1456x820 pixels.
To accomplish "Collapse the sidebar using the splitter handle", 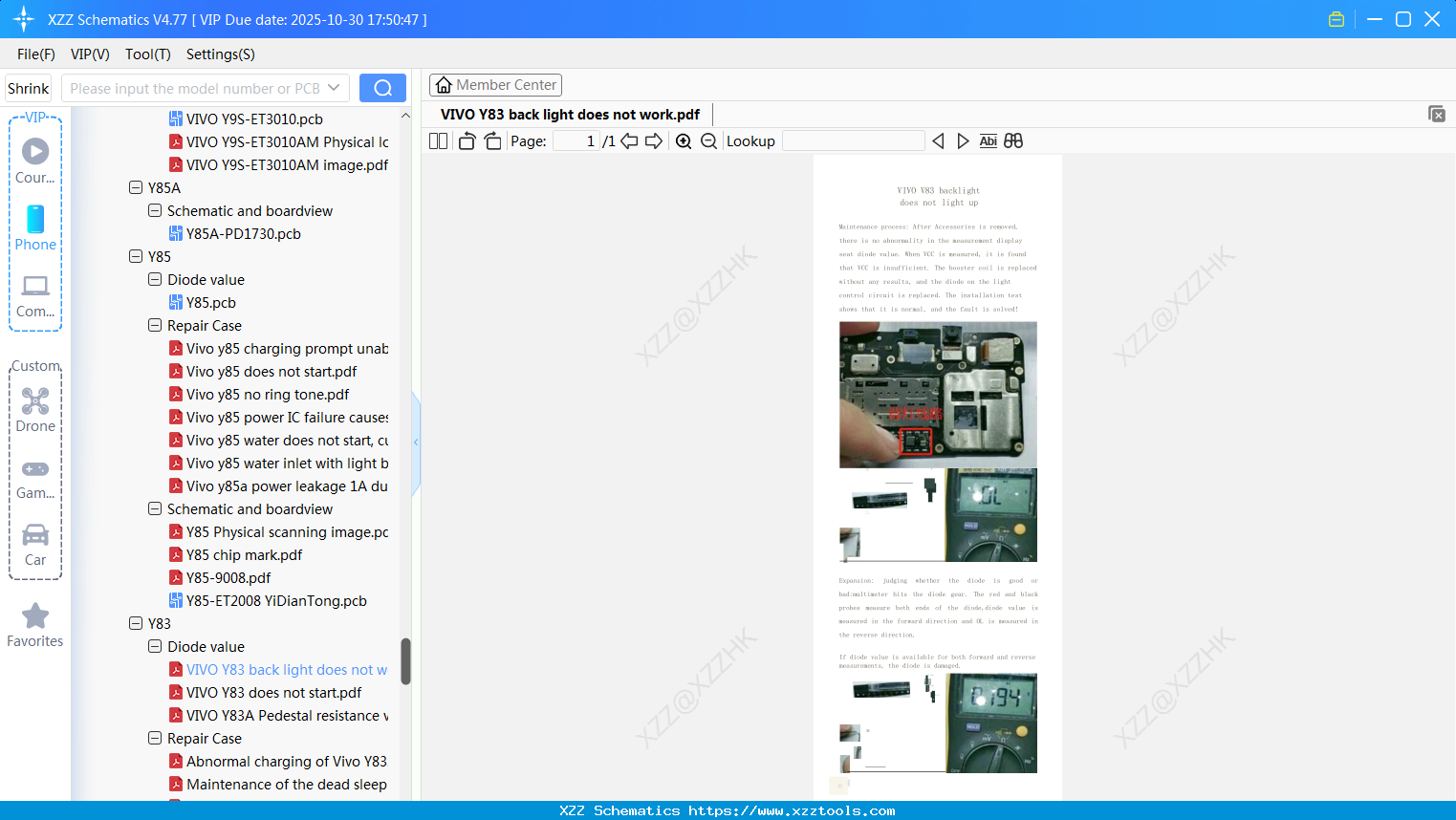I will click(416, 442).
